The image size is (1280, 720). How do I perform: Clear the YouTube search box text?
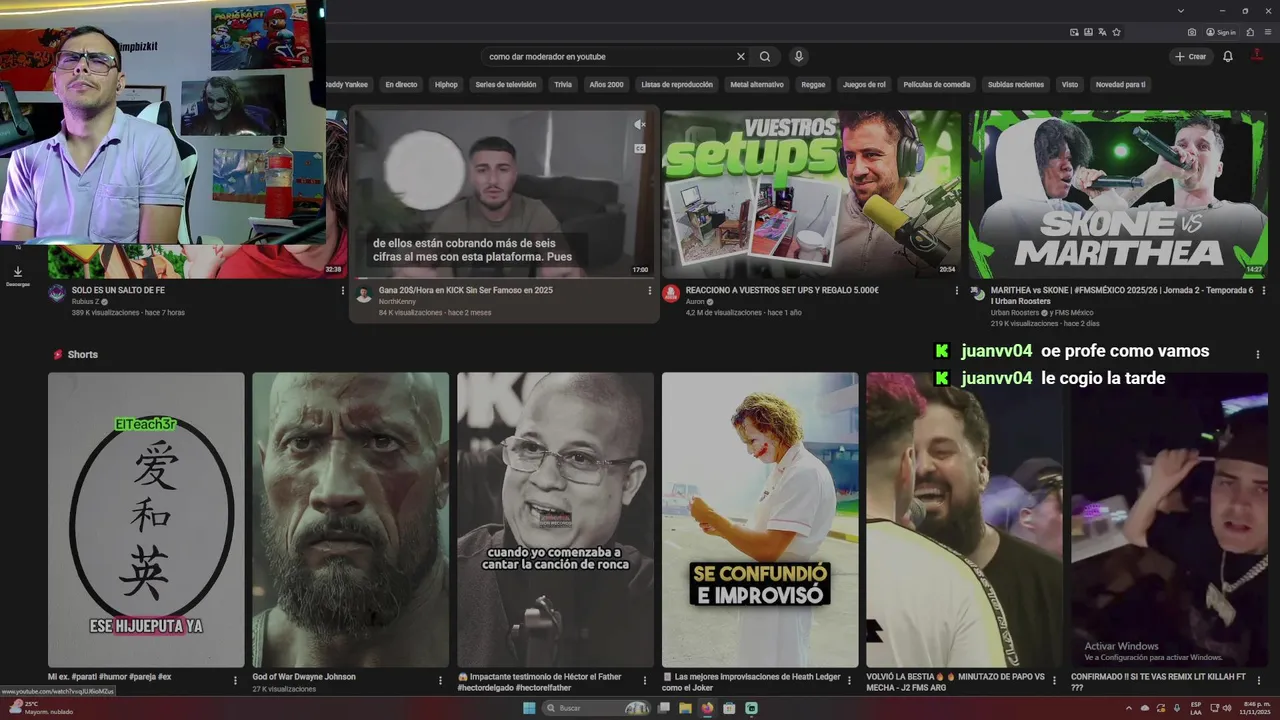point(740,57)
